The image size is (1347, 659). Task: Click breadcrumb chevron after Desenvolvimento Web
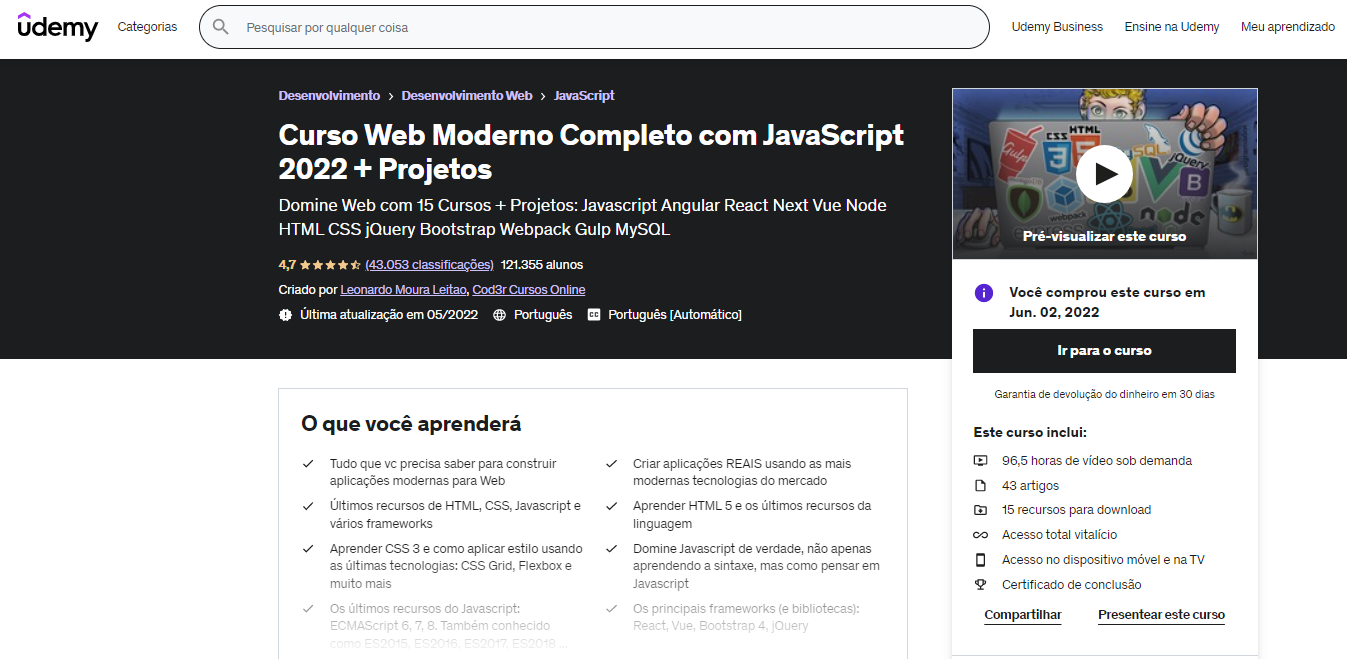(x=543, y=96)
